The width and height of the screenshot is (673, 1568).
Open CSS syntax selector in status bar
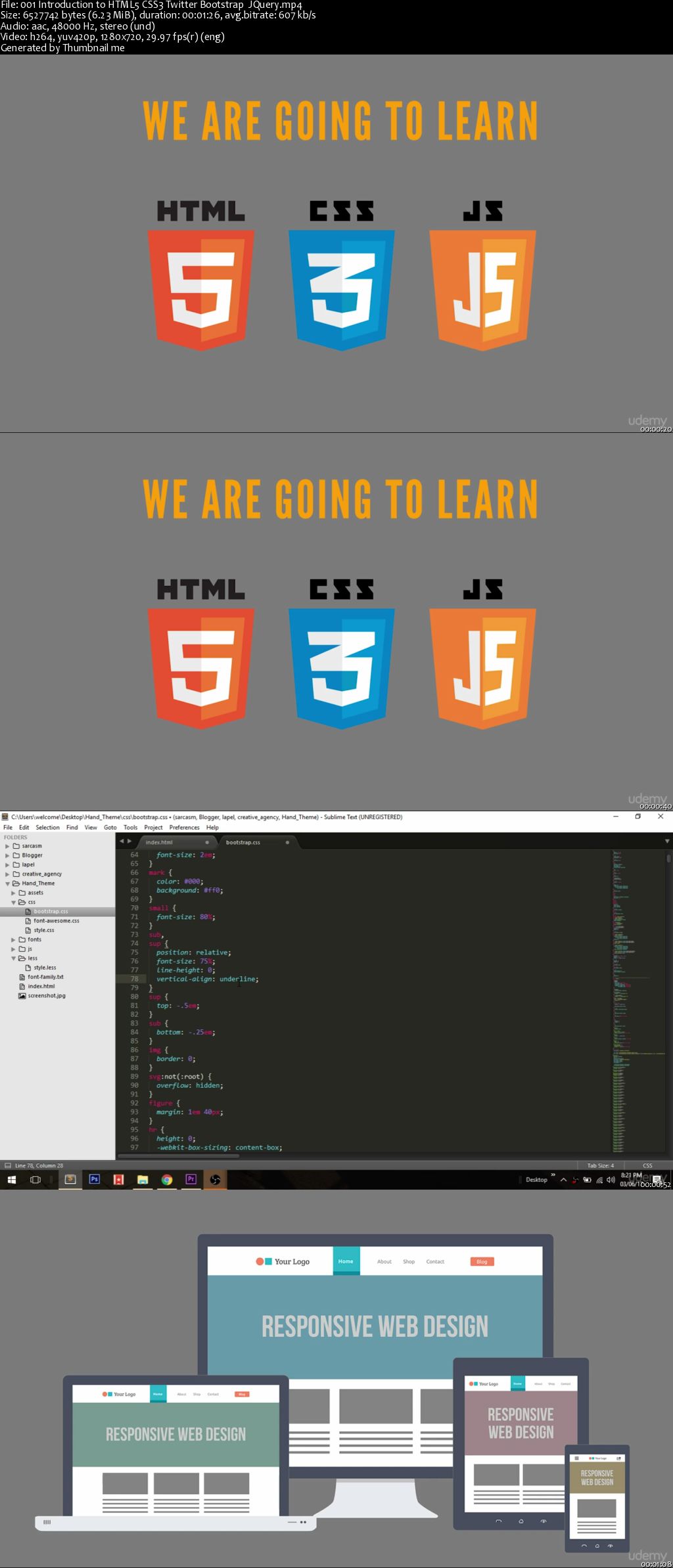(x=647, y=1165)
